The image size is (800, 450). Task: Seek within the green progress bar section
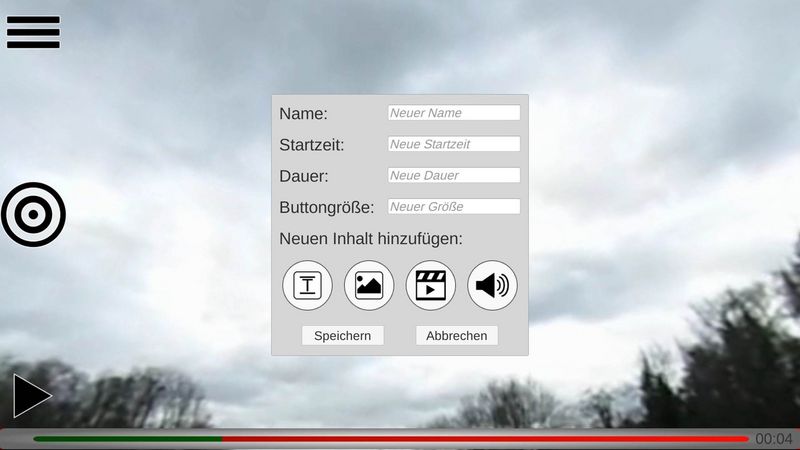128,439
